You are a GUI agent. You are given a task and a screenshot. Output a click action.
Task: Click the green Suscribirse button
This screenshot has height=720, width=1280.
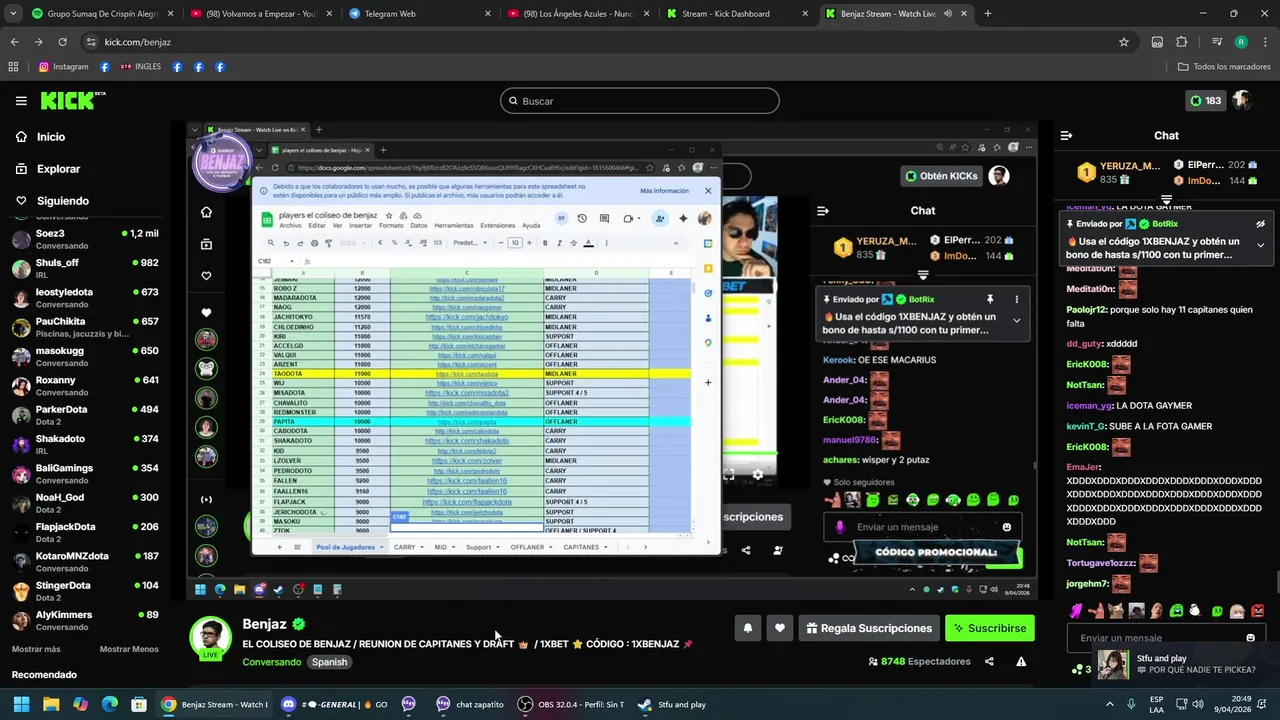tap(990, 628)
